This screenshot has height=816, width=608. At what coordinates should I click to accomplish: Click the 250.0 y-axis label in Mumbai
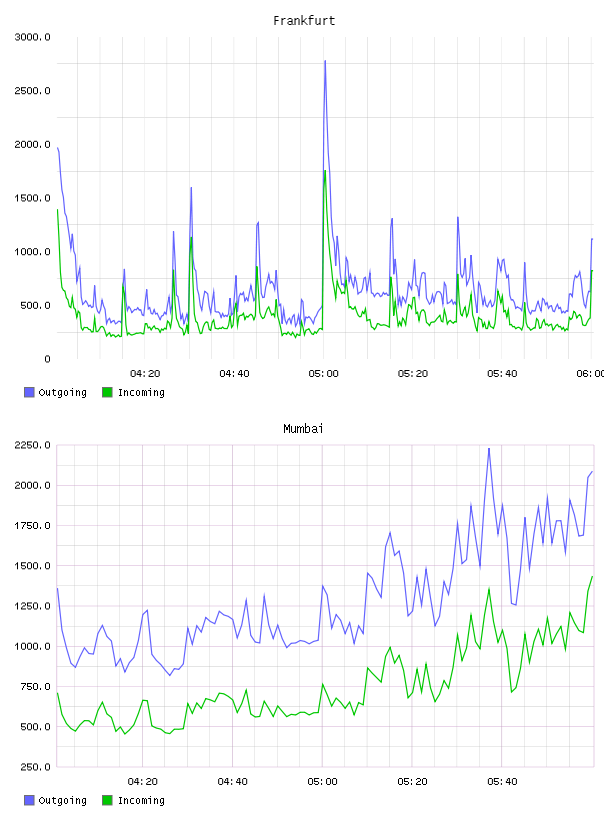pyautogui.click(x=35, y=767)
